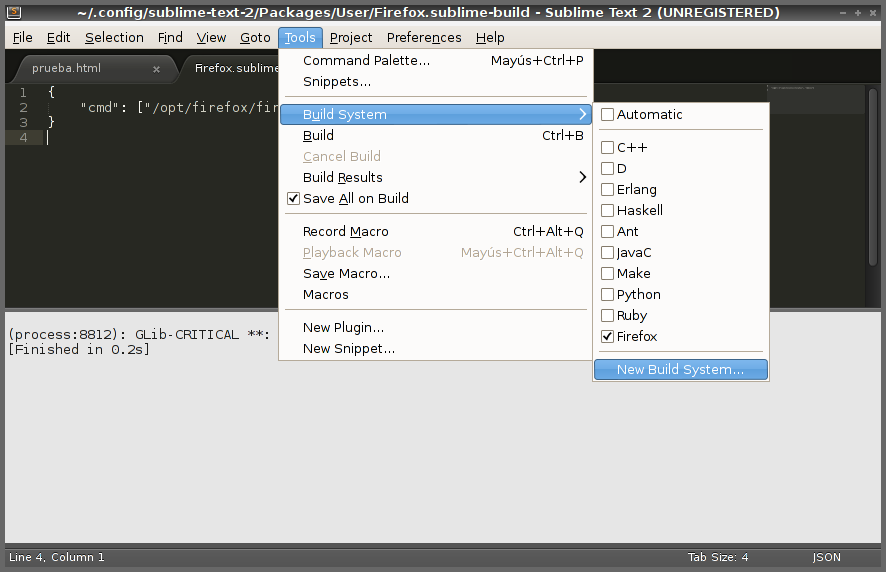The height and width of the screenshot is (572, 886).
Task: Choose Command Palette from Tools menu
Action: pos(436,60)
